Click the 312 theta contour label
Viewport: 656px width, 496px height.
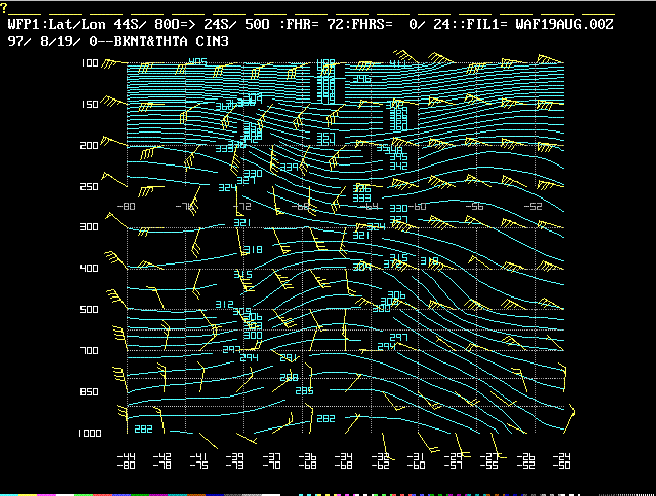click(224, 304)
